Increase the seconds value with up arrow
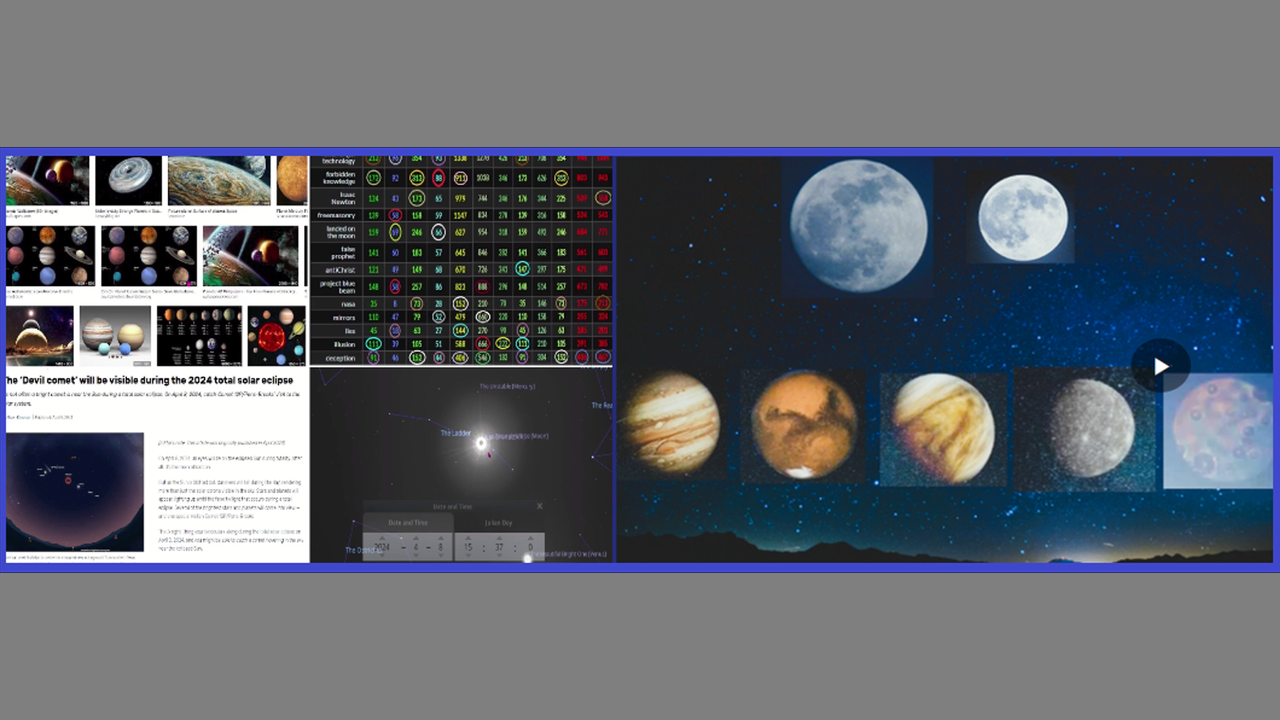 [x=529, y=538]
